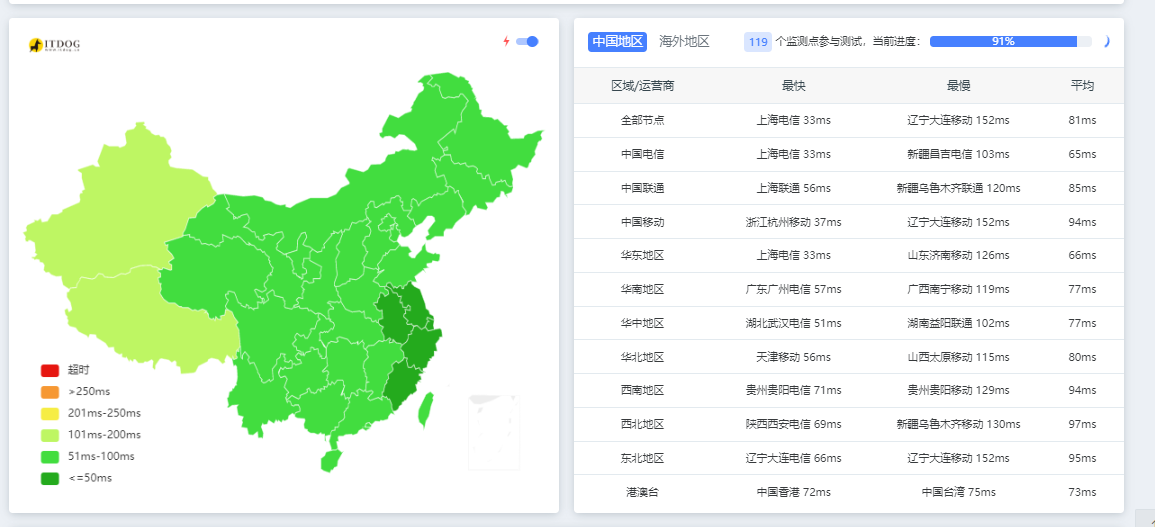
Task: Click Hainan island on the map
Action: click(x=331, y=460)
